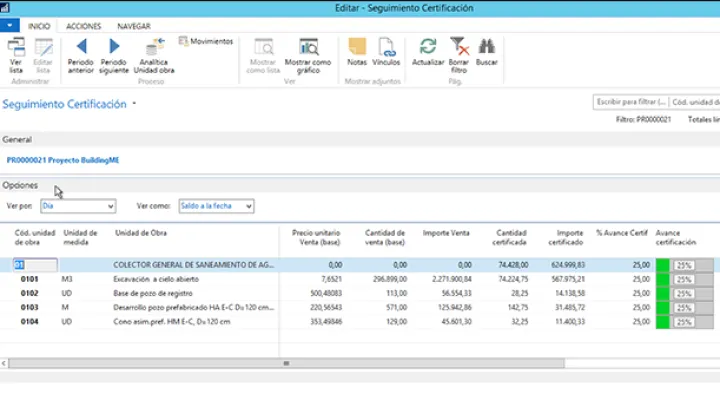The image size is (720, 407).
Task: Go to Periodo anterior
Action: pos(81,47)
